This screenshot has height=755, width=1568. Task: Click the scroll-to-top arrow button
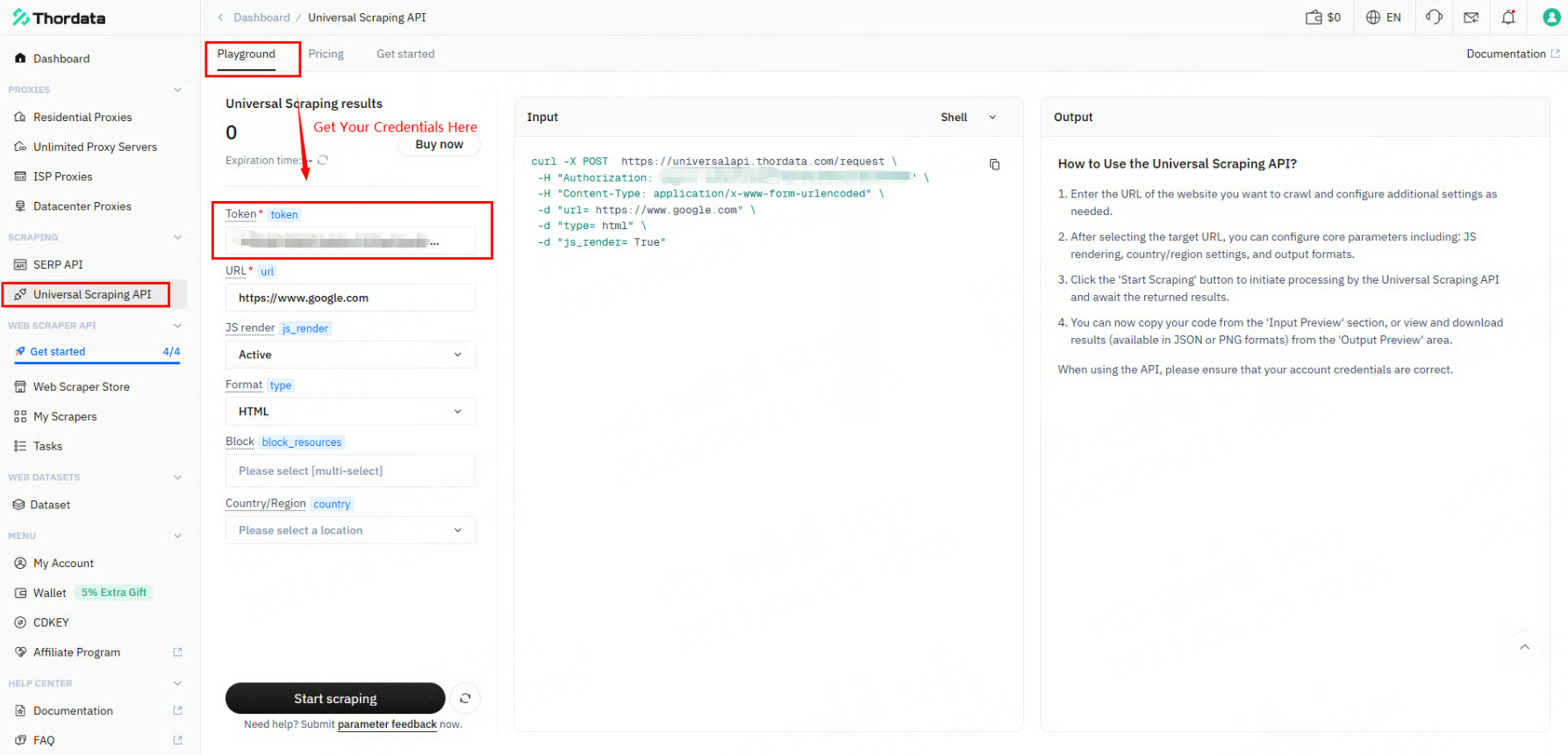click(1525, 647)
